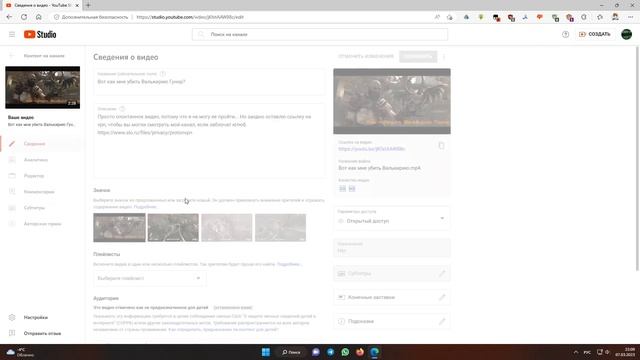Open the help question-mark icon in header
640x360 pixels.
pyautogui.click(x=565, y=34)
